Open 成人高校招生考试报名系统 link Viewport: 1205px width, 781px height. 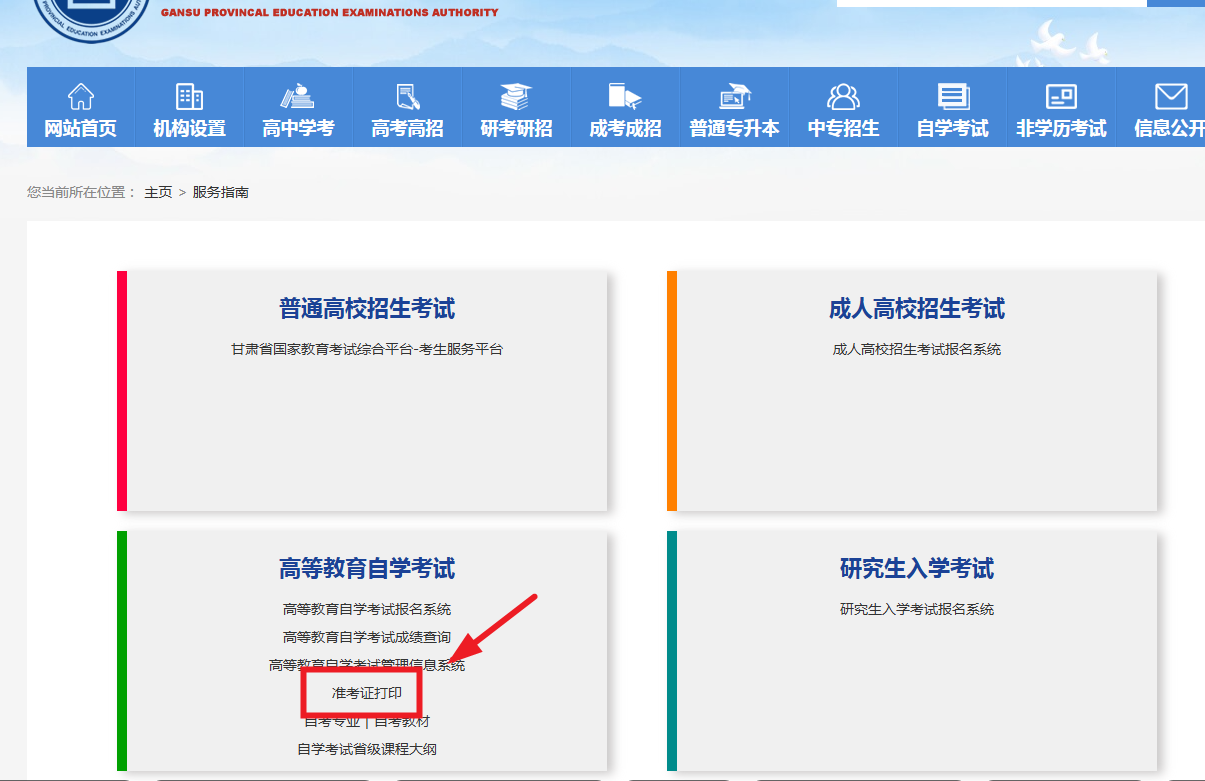[x=916, y=349]
